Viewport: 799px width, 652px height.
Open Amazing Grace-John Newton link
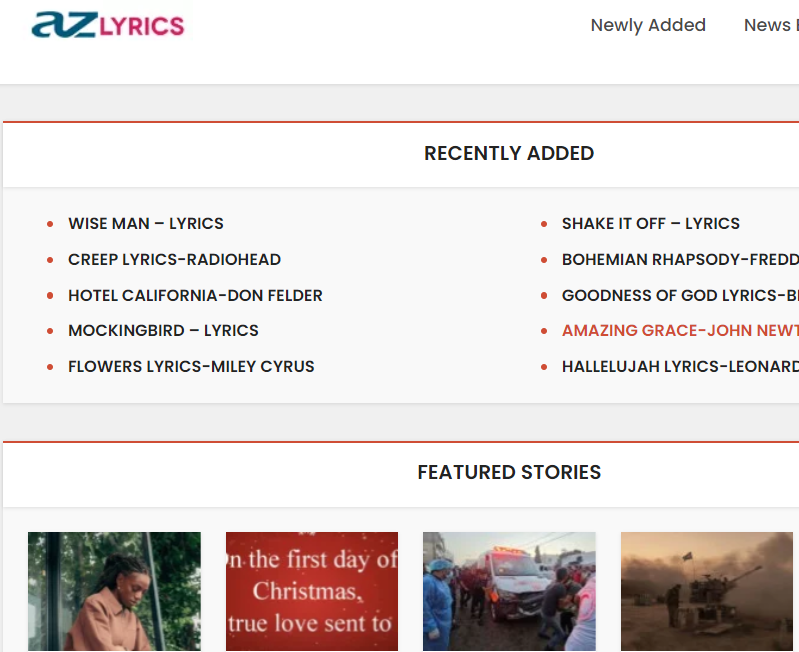[x=680, y=330]
